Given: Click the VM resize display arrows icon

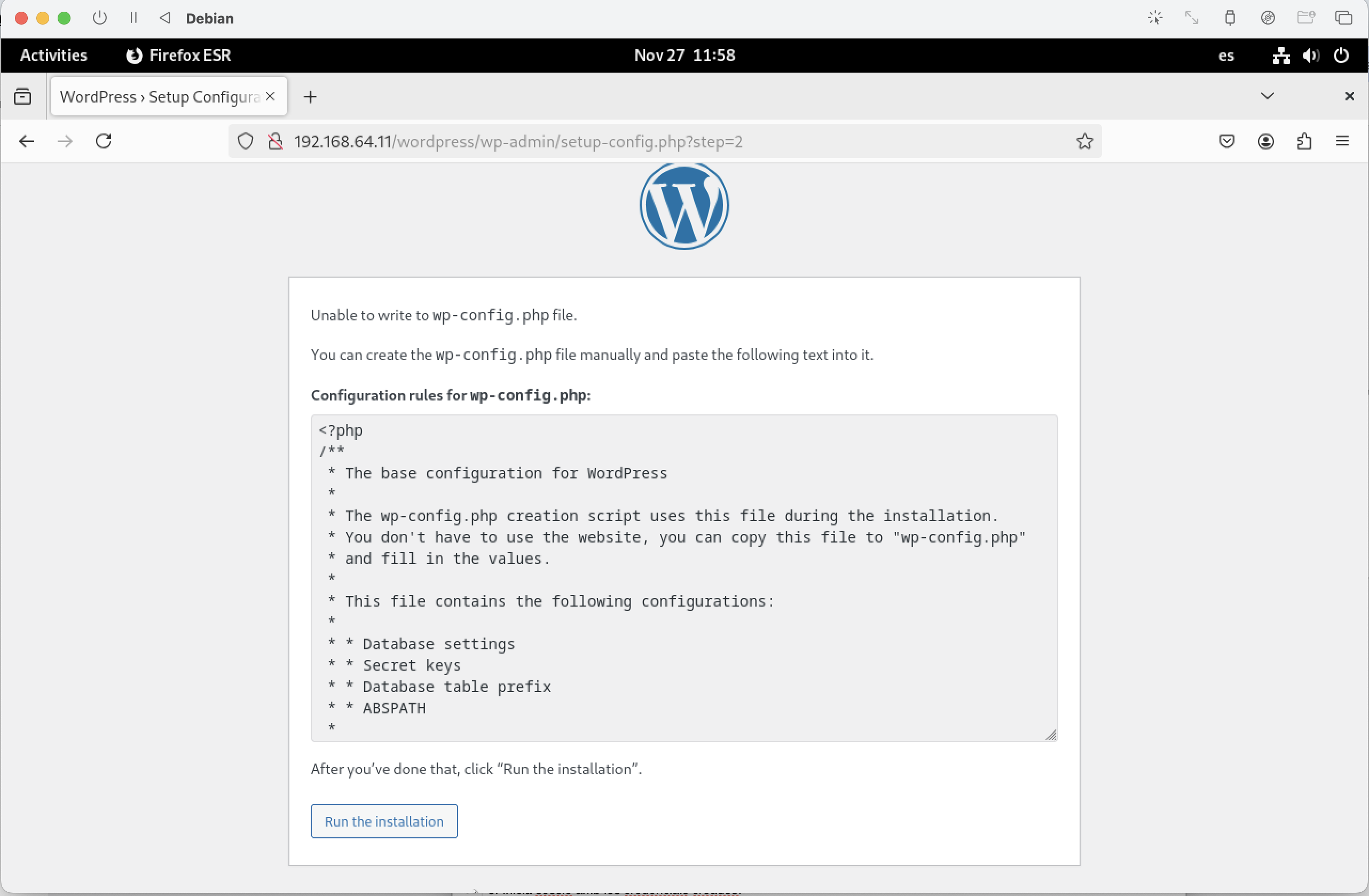Looking at the screenshot, I should pyautogui.click(x=1191, y=18).
